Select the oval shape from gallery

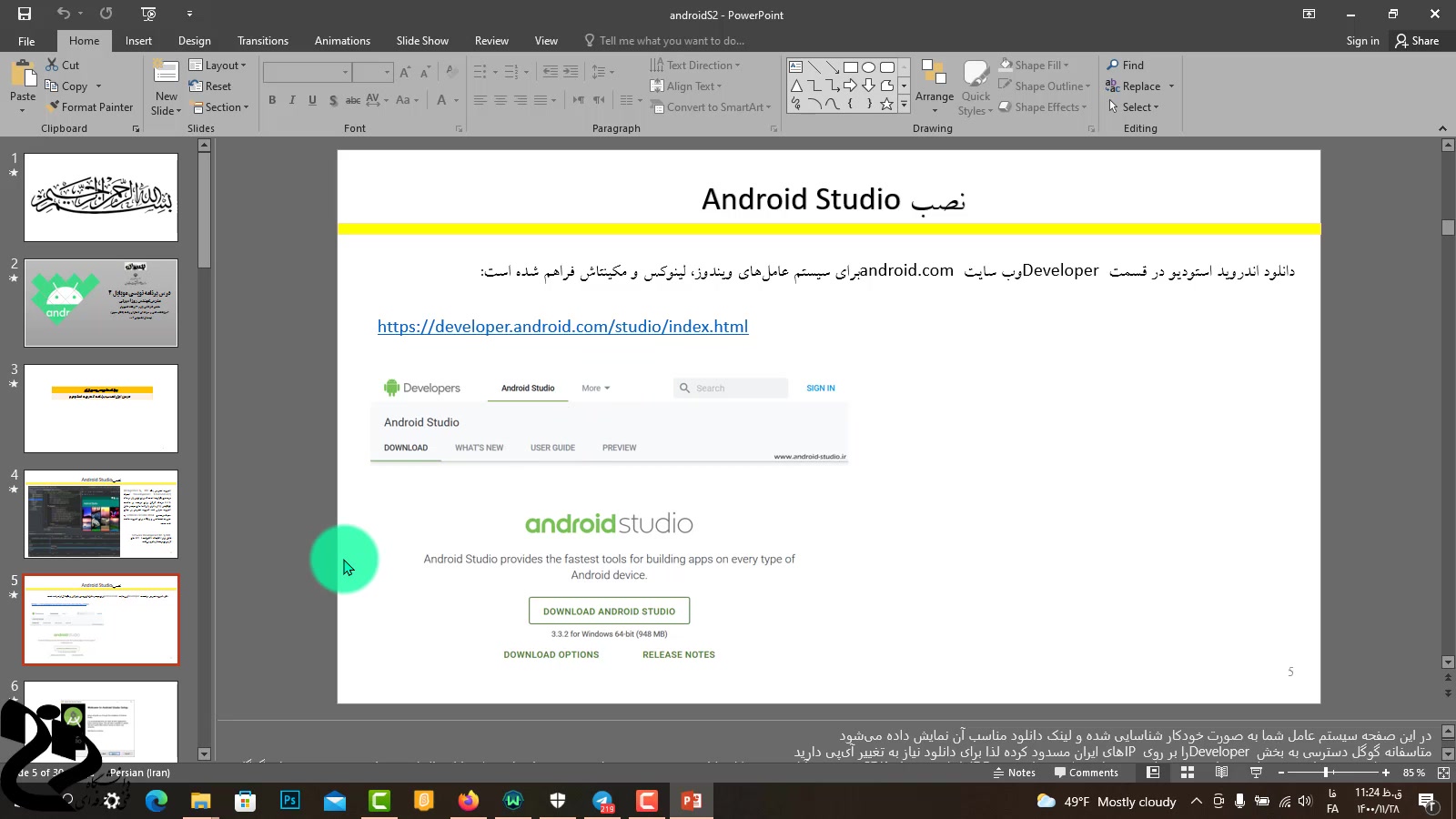pos(868,67)
